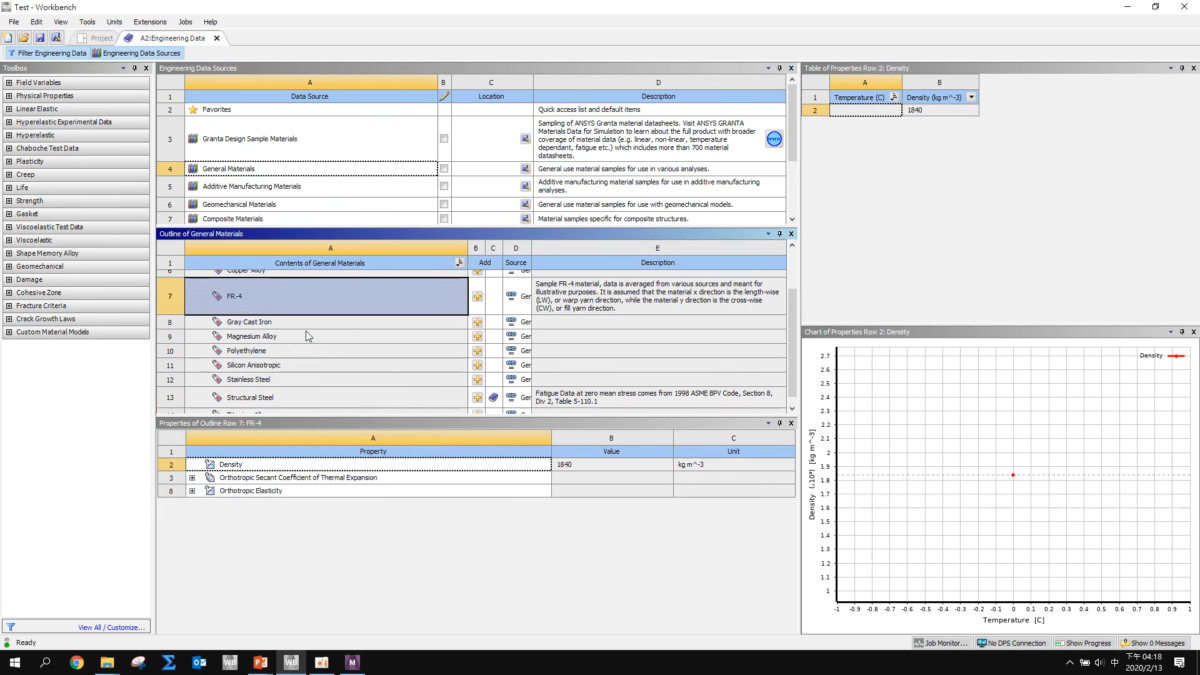Viewport: 1200px width, 675px height.
Task: Click location browse icon for Composite Materials
Action: (525, 218)
